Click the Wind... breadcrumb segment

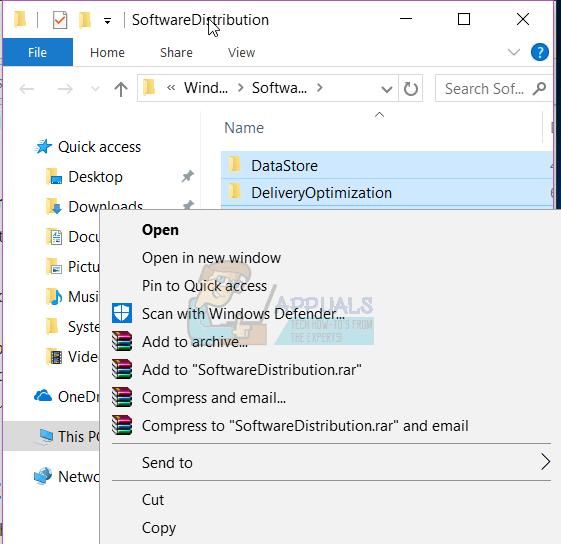coord(206,88)
